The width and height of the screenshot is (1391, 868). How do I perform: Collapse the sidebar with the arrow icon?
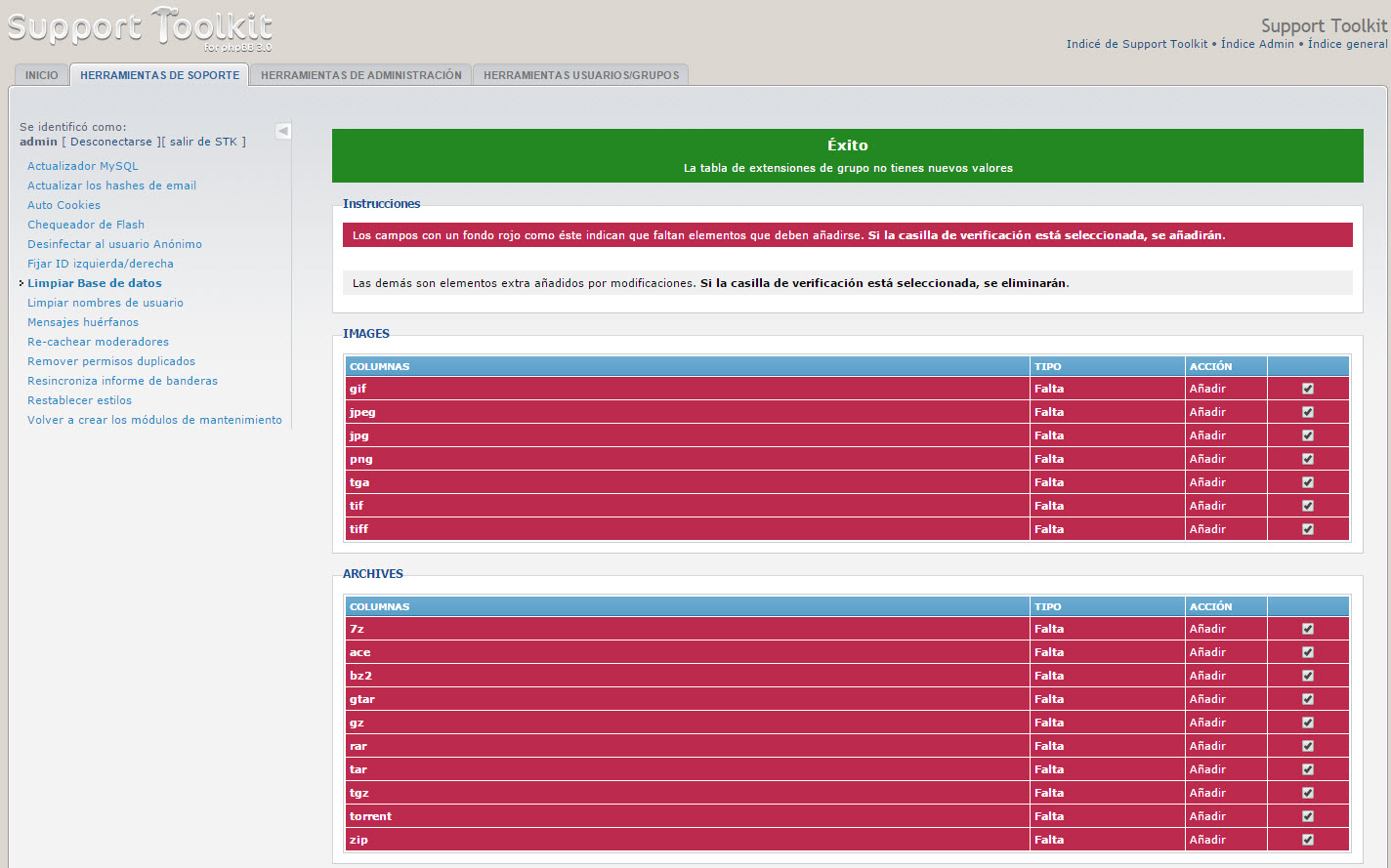coord(283,131)
